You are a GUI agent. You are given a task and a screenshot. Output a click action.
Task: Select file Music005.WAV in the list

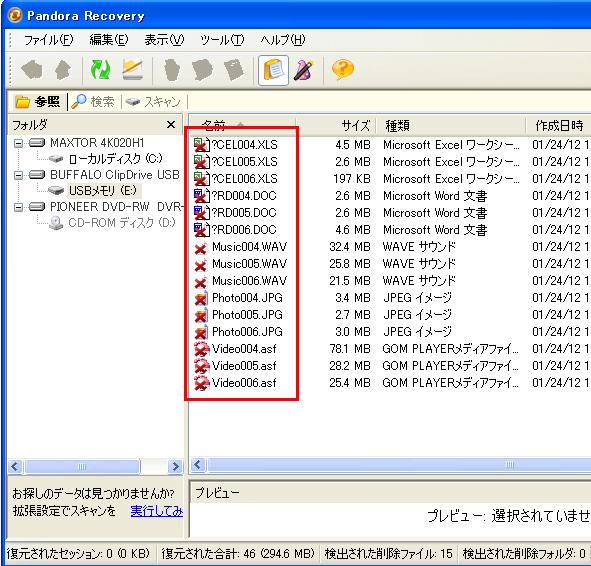coord(249,264)
